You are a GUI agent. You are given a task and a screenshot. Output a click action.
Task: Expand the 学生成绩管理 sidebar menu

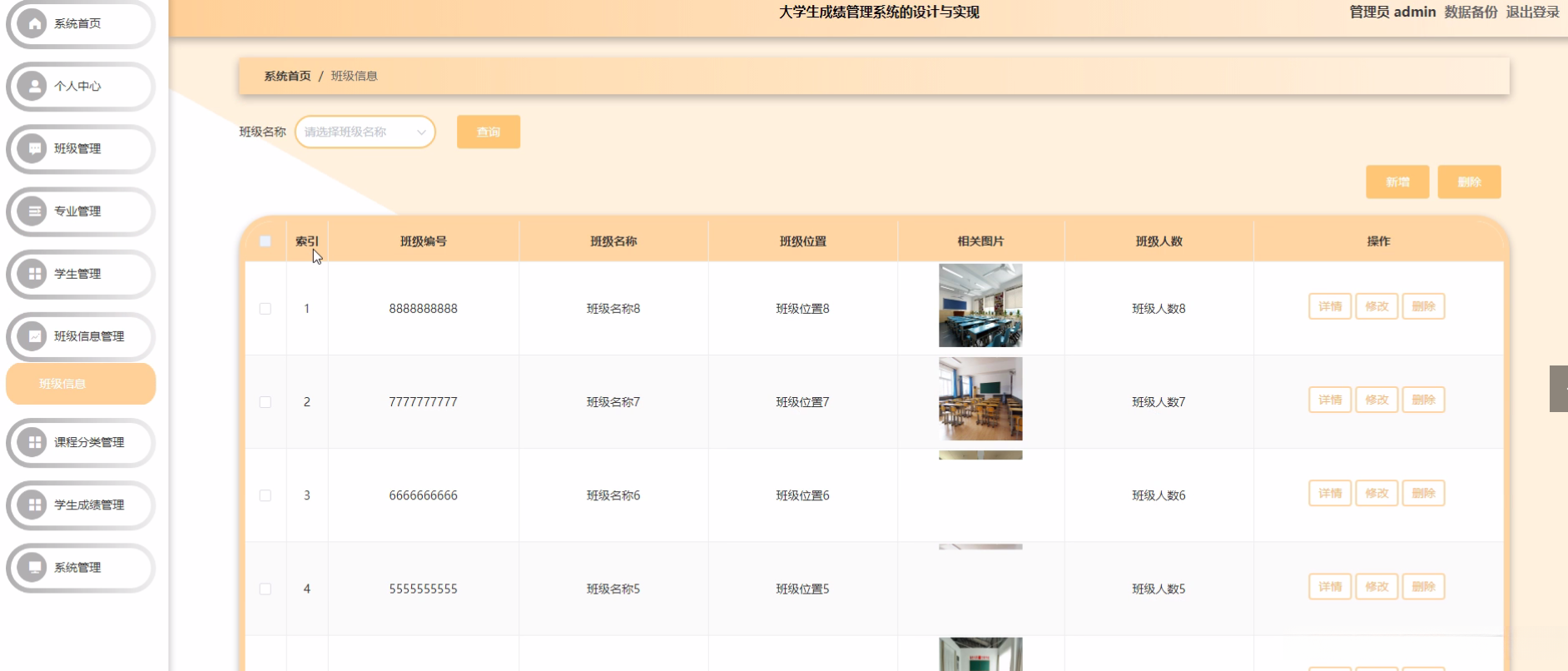click(x=81, y=504)
